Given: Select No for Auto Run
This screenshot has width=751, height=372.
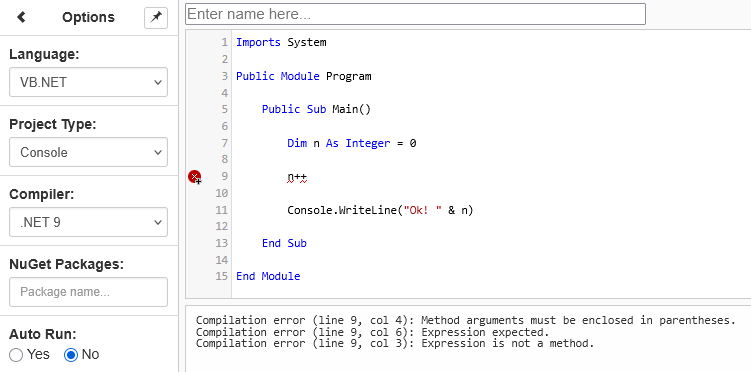Looking at the screenshot, I should (x=71, y=355).
